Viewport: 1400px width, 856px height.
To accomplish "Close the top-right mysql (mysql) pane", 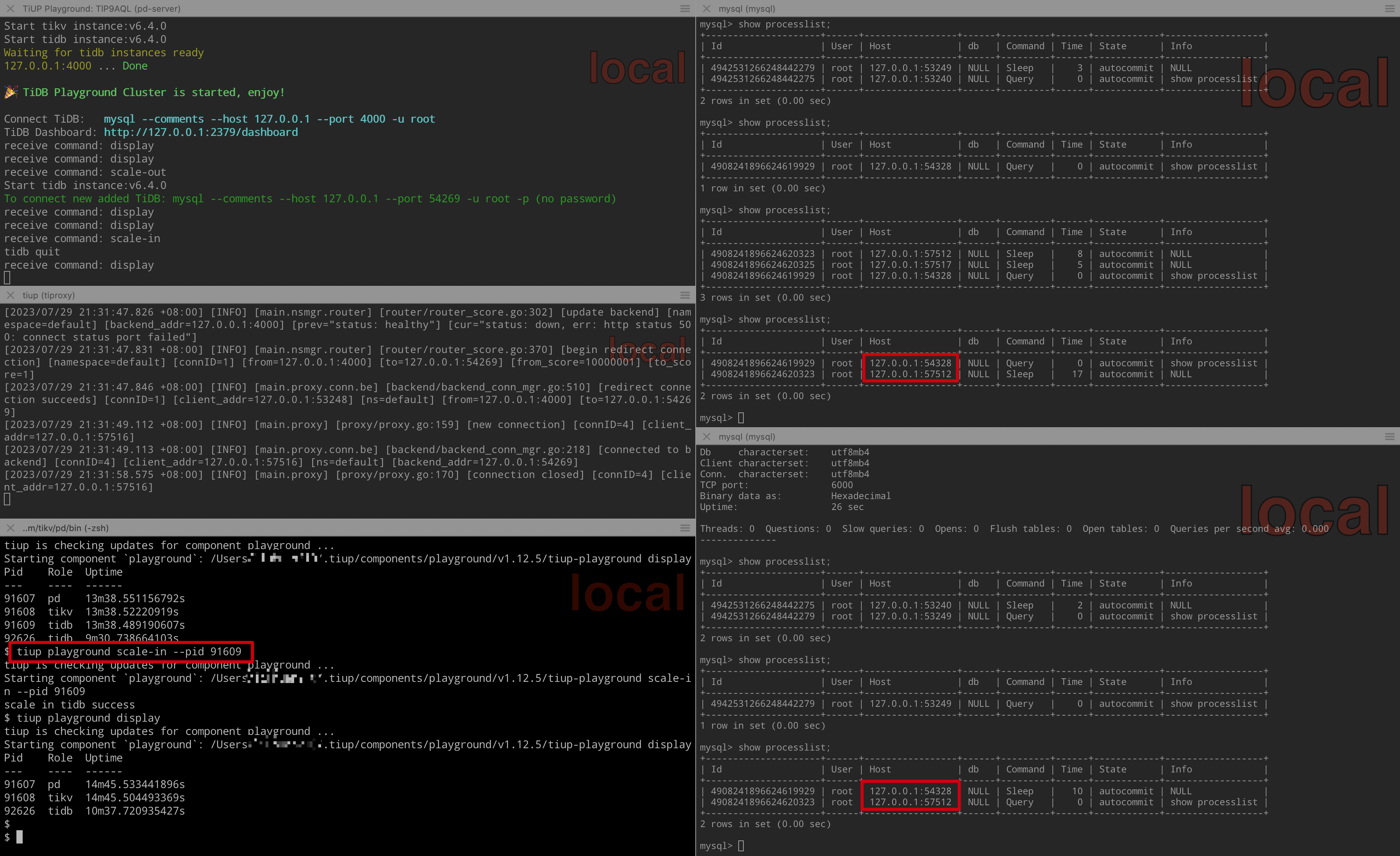I will point(706,9).
